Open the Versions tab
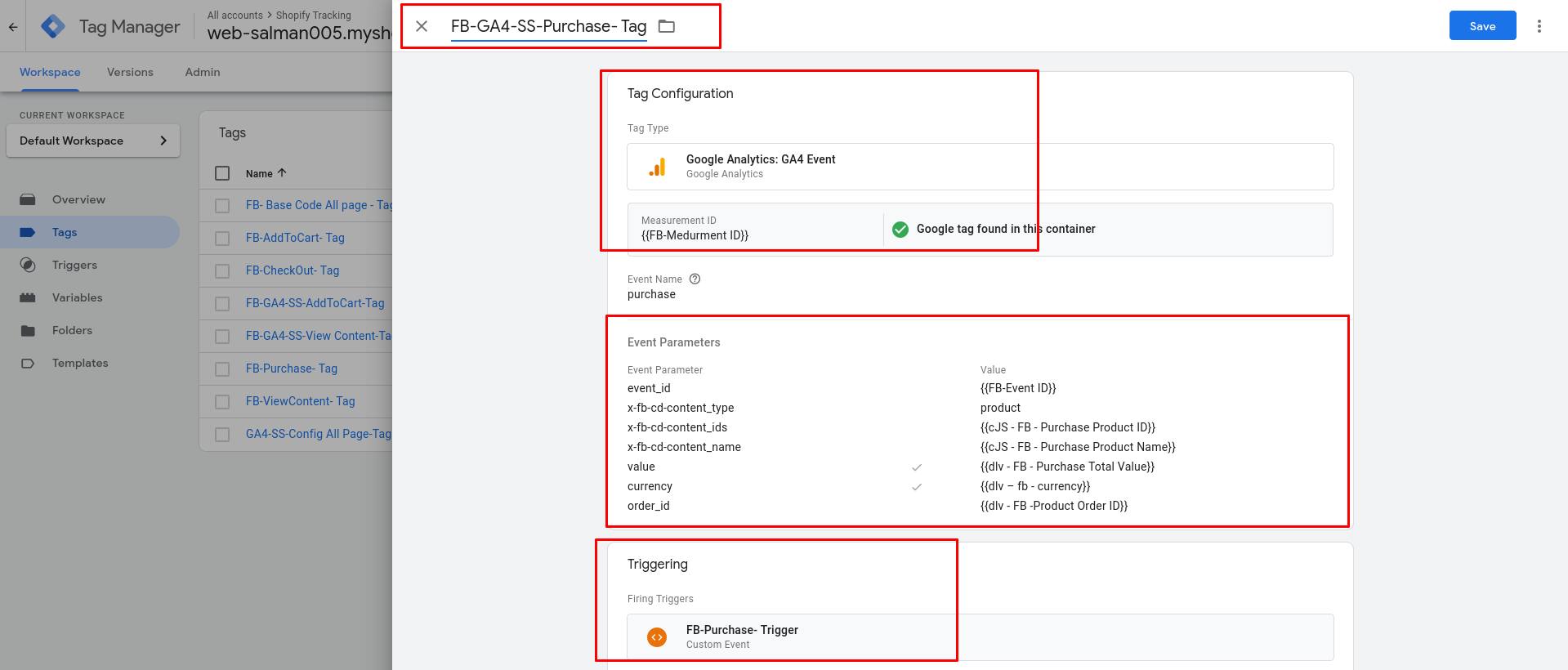 pyautogui.click(x=130, y=72)
